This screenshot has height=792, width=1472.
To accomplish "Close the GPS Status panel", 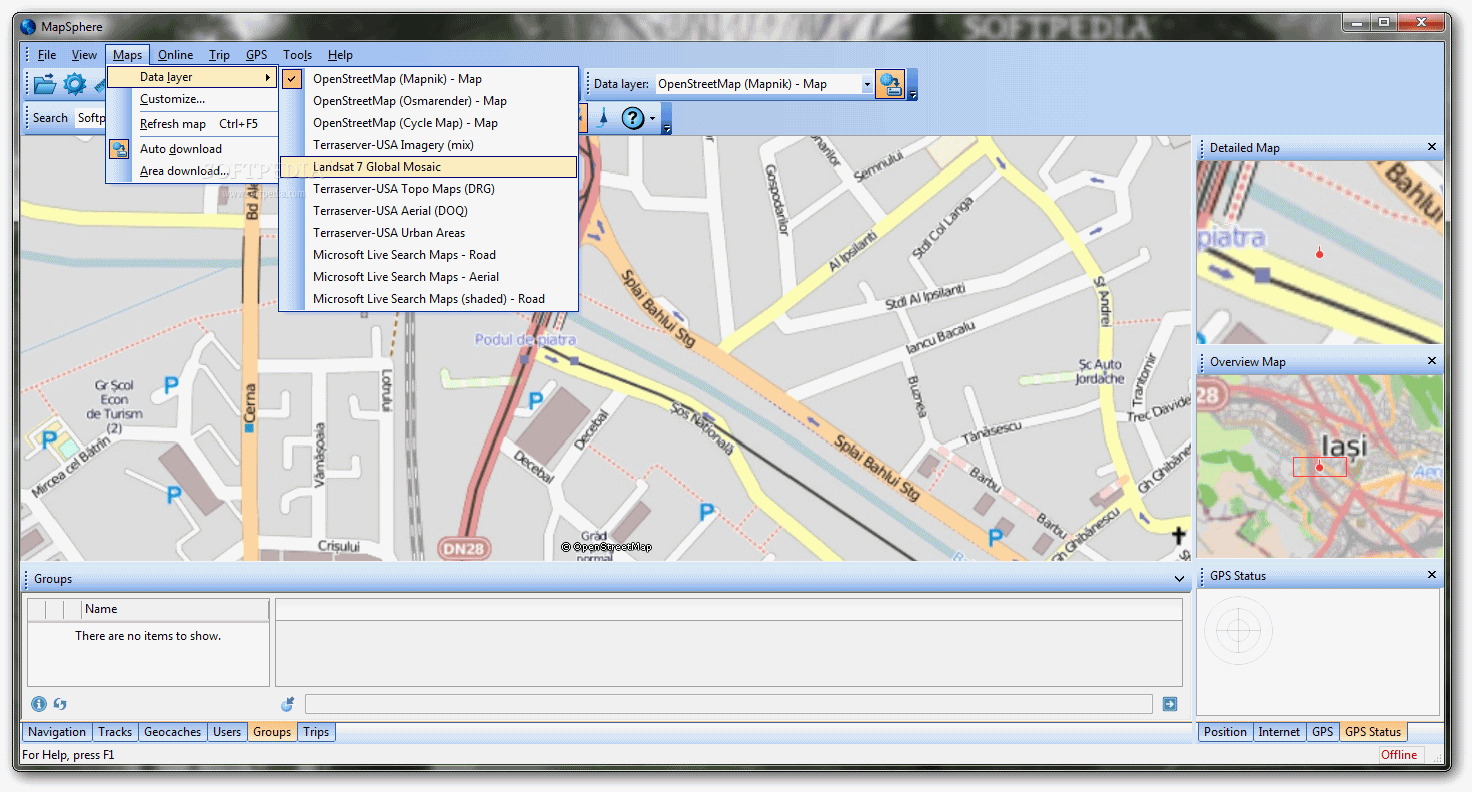I will point(1431,575).
